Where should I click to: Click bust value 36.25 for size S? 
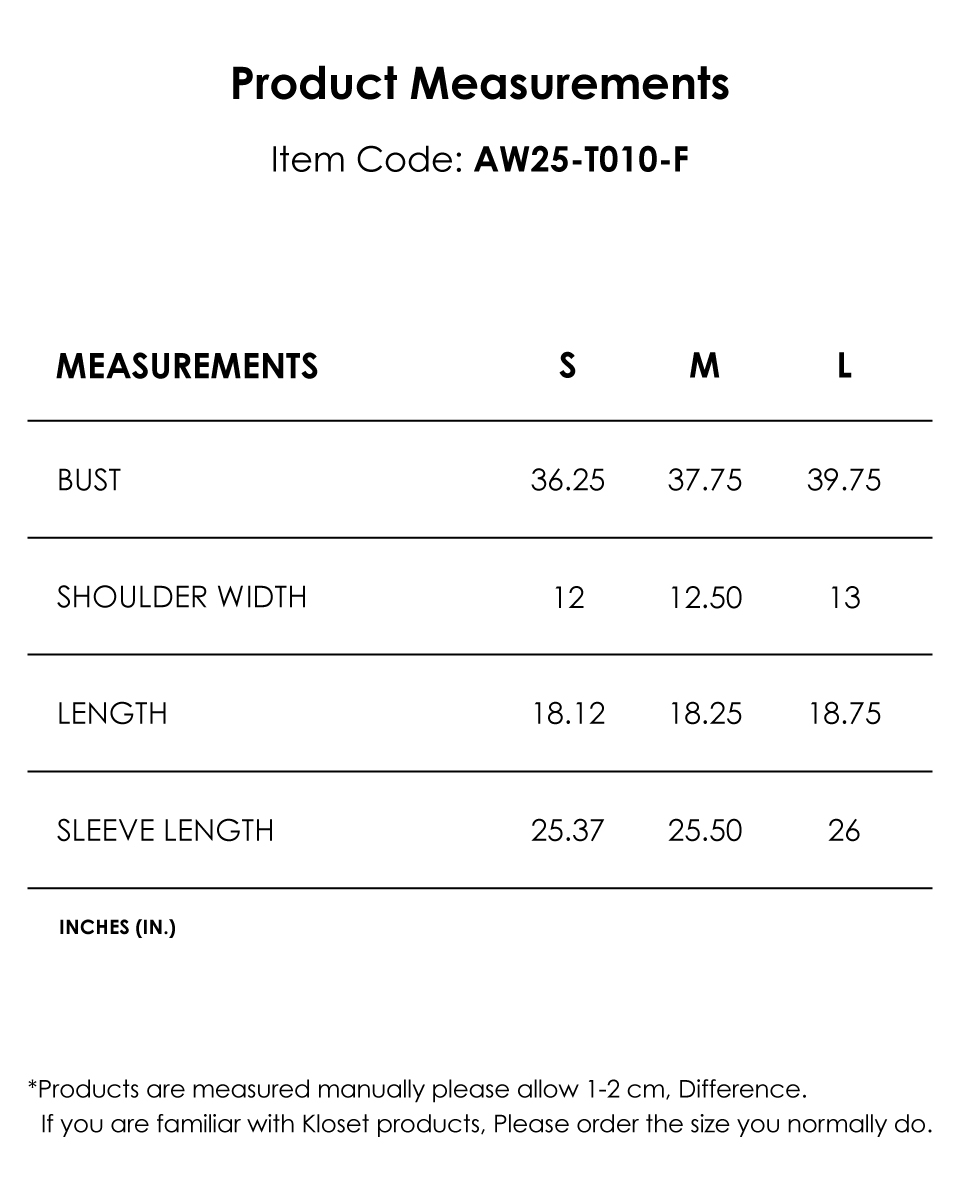[567, 480]
